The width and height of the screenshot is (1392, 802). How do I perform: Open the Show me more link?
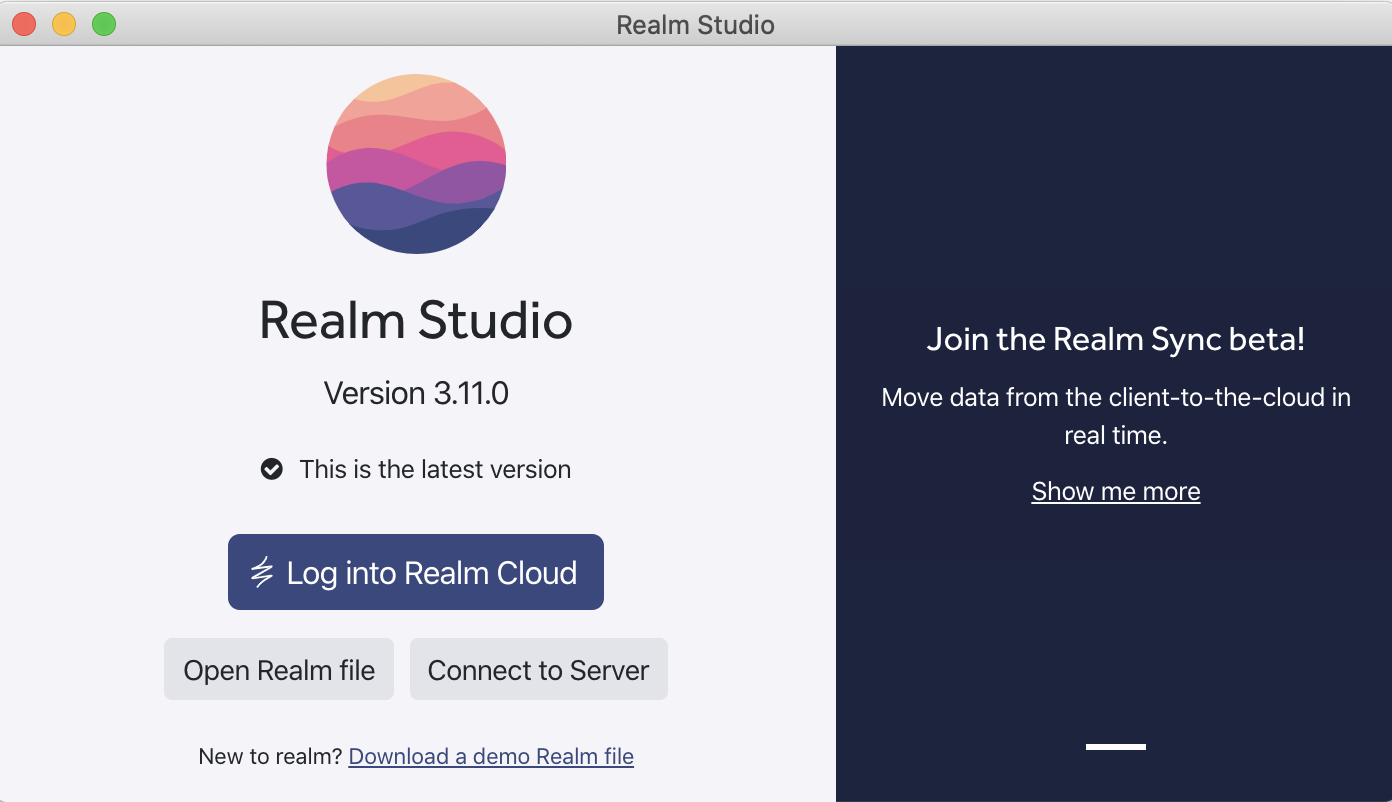(x=1116, y=491)
